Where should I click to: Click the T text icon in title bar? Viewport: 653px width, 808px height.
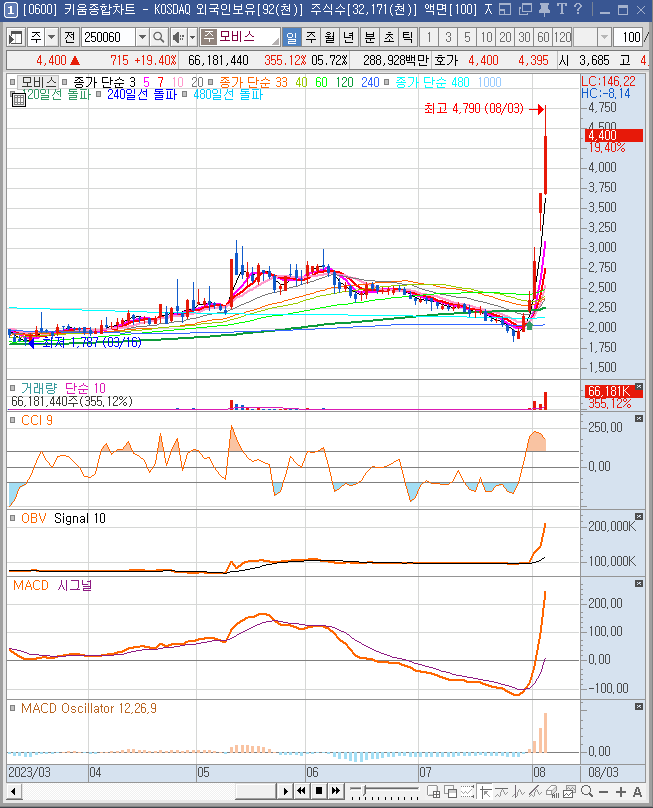[562, 9]
